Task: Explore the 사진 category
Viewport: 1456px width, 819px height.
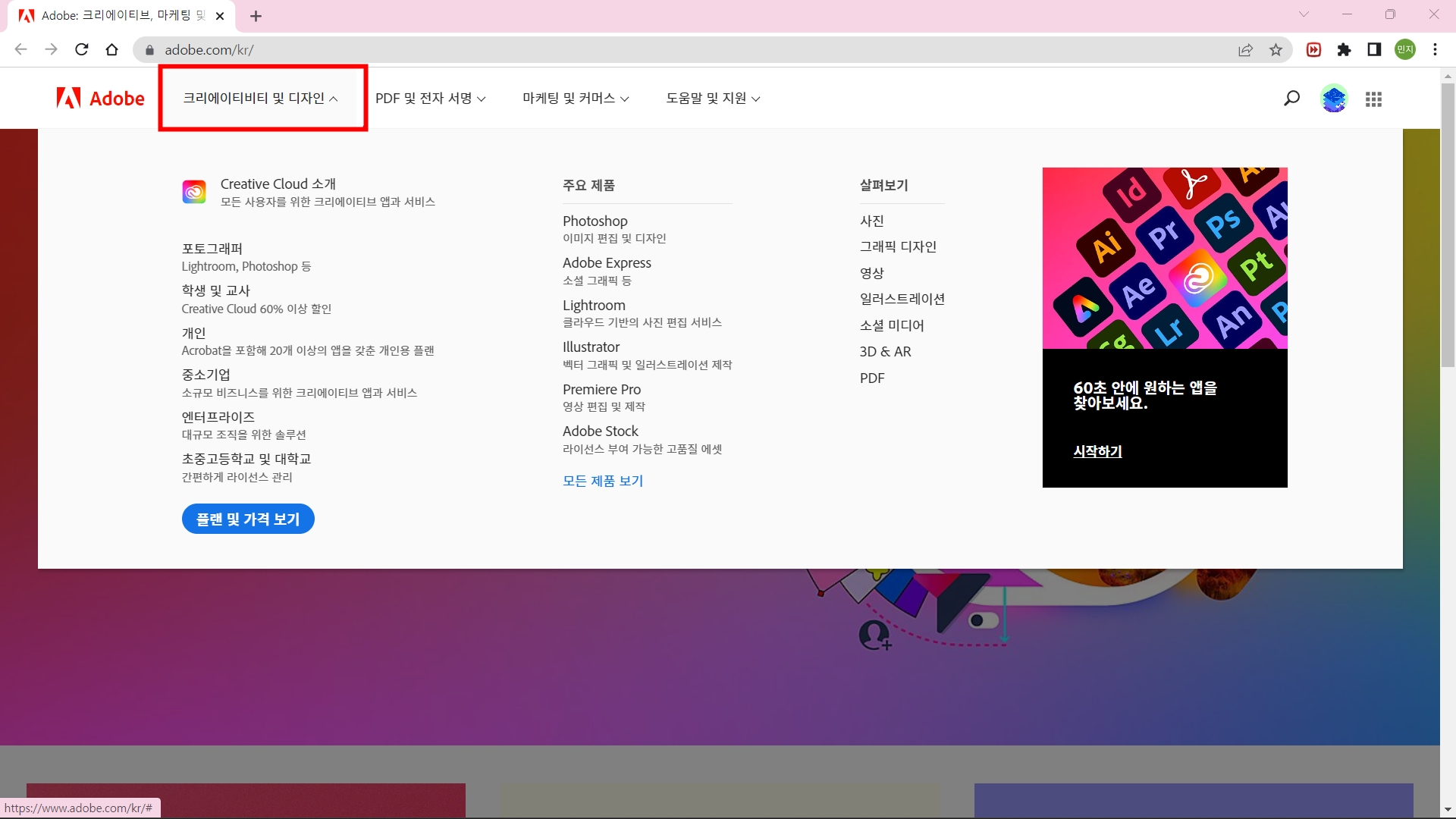Action: [x=871, y=221]
